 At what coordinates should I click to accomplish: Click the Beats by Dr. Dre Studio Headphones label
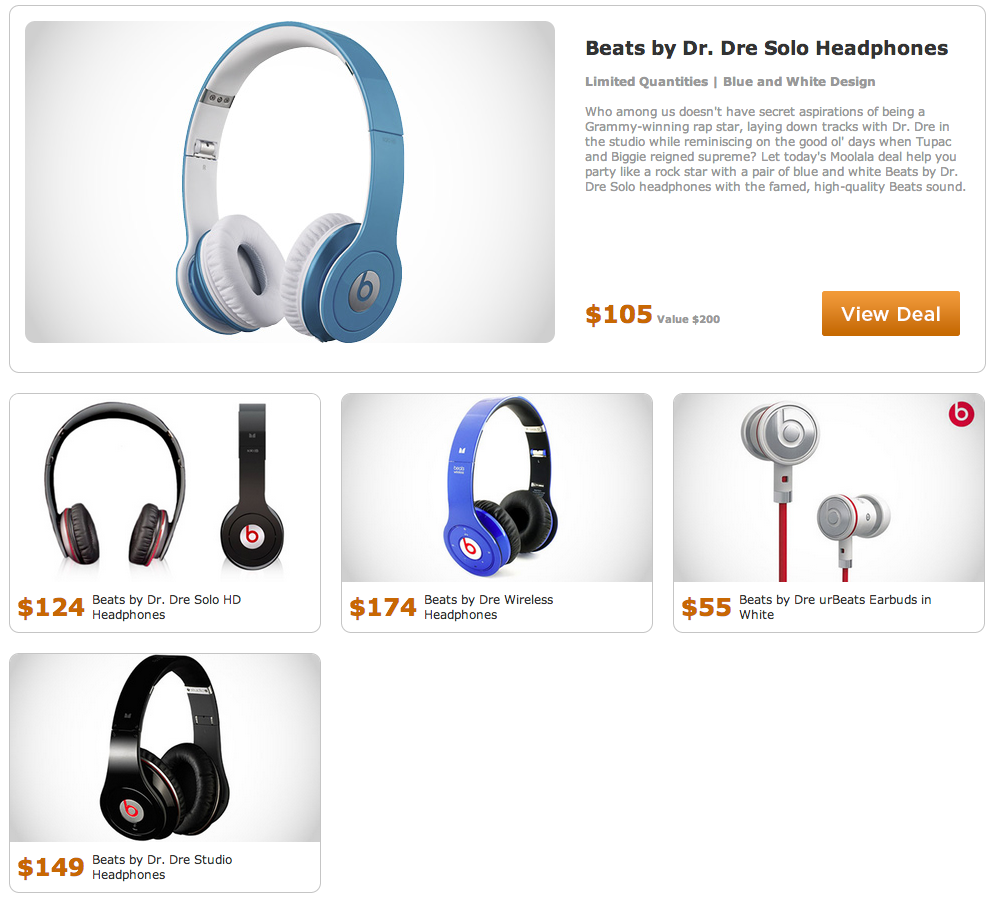[x=162, y=867]
